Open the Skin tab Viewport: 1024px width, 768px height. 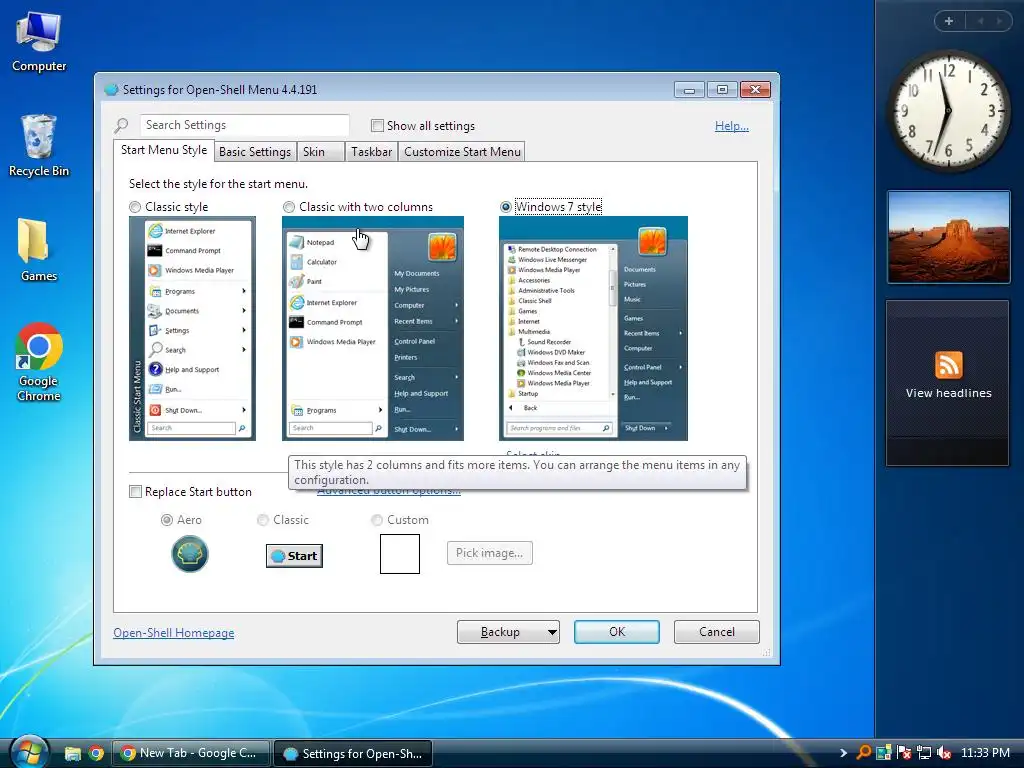tap(321, 152)
